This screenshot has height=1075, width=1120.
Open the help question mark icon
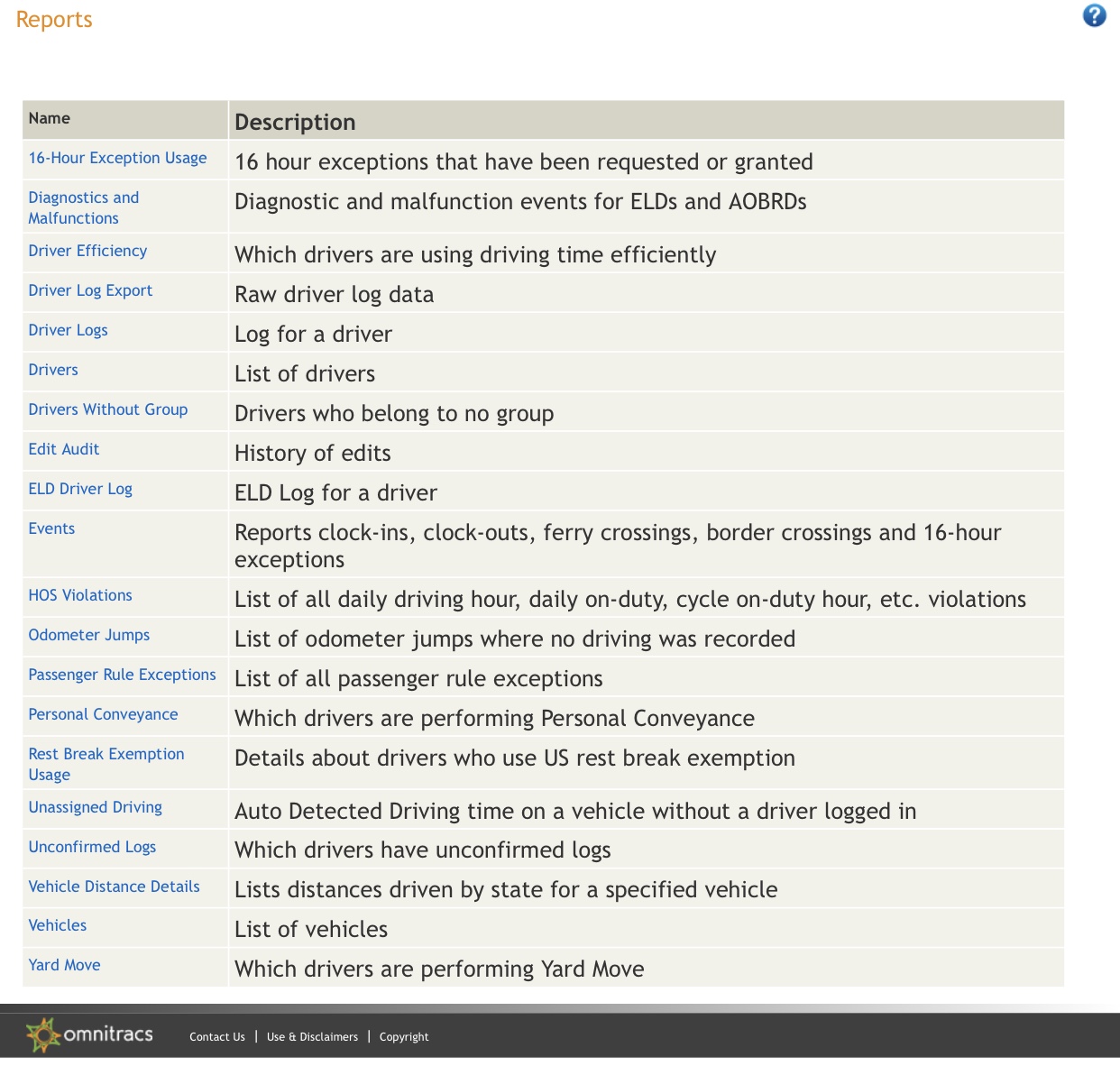[1094, 15]
